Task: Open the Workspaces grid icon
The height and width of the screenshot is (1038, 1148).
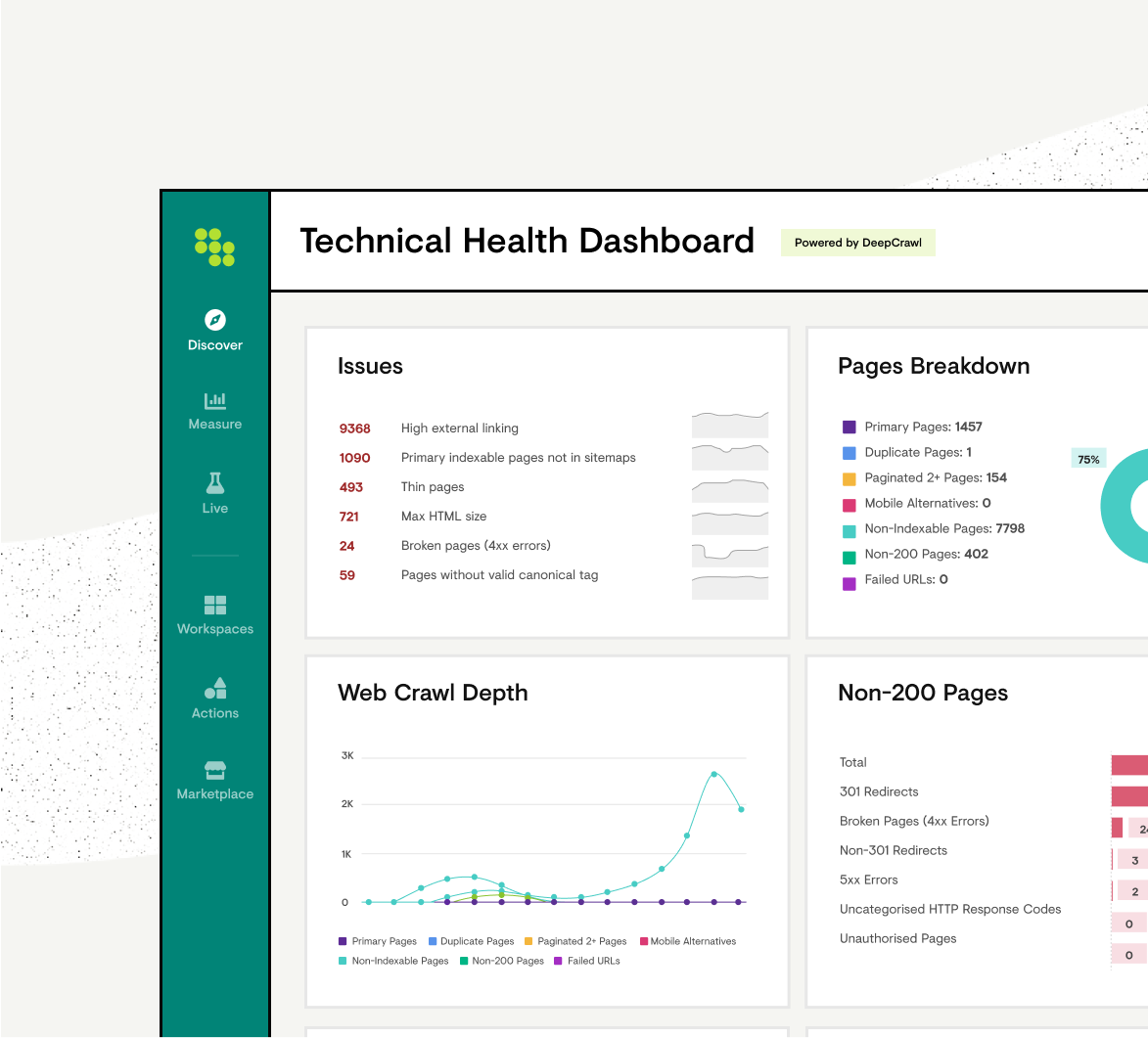Action: pos(215,605)
